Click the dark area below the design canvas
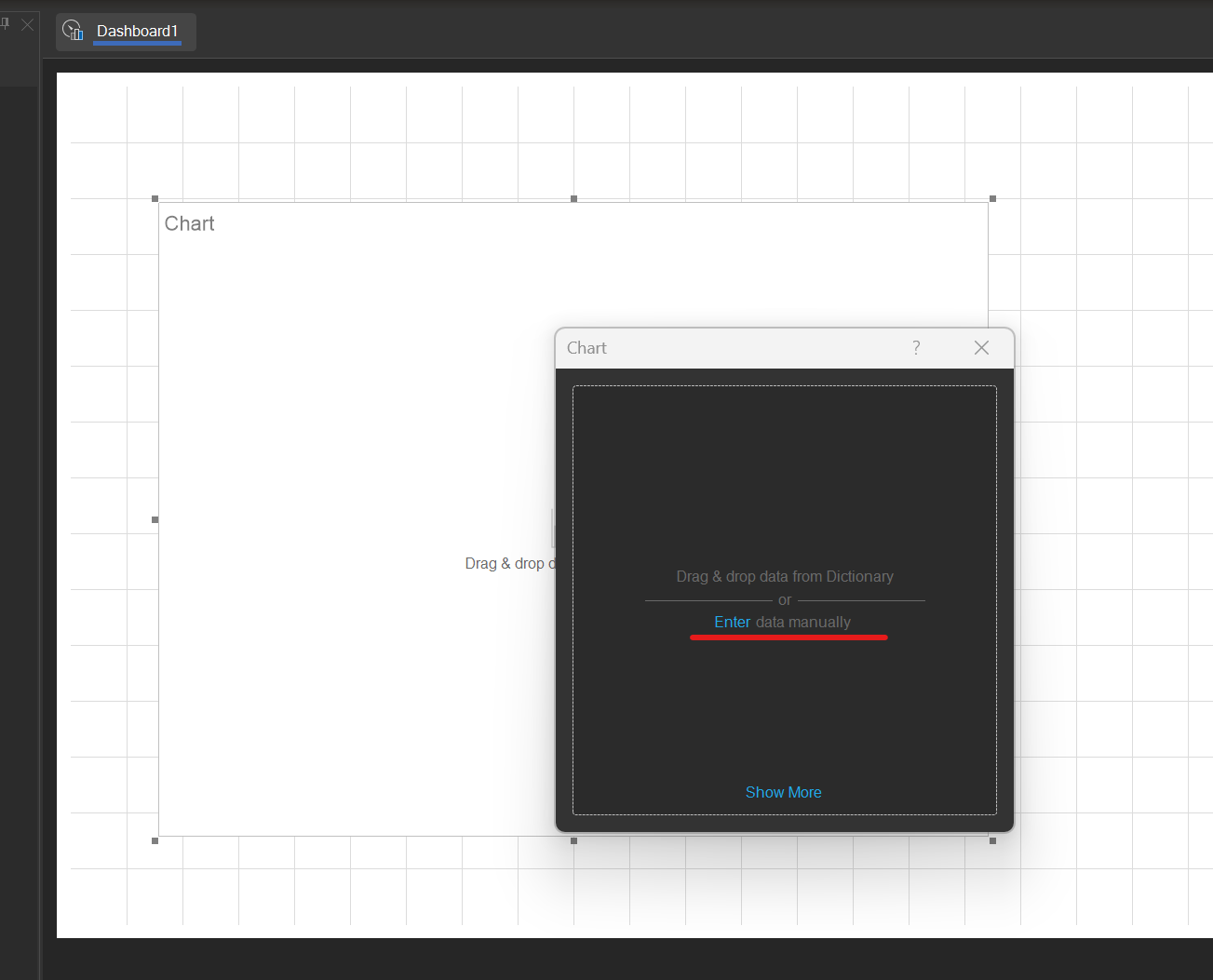Image resolution: width=1213 pixels, height=980 pixels. tap(605, 959)
